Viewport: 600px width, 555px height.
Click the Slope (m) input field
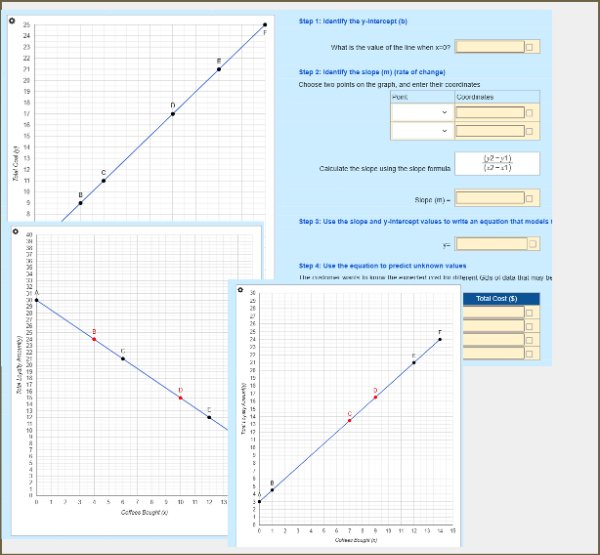[490, 198]
